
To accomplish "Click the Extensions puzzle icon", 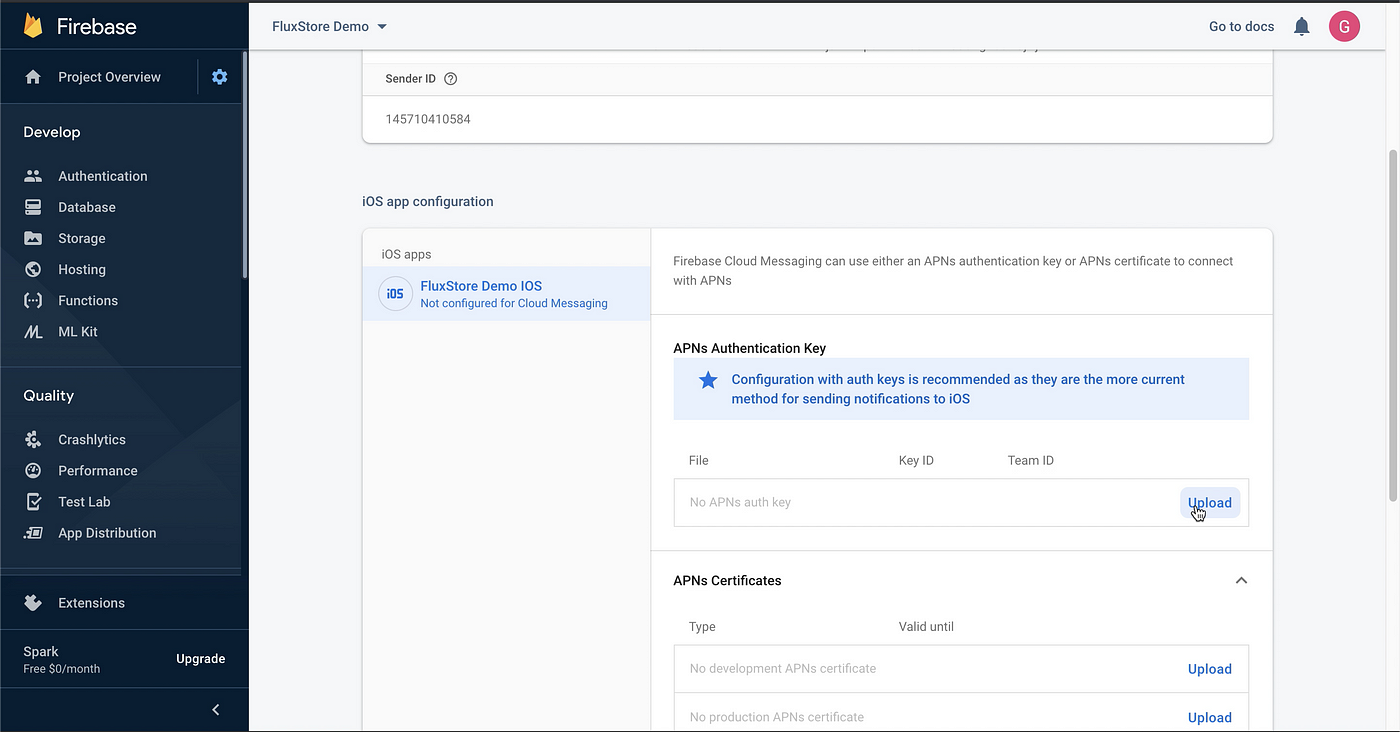I will [33, 603].
